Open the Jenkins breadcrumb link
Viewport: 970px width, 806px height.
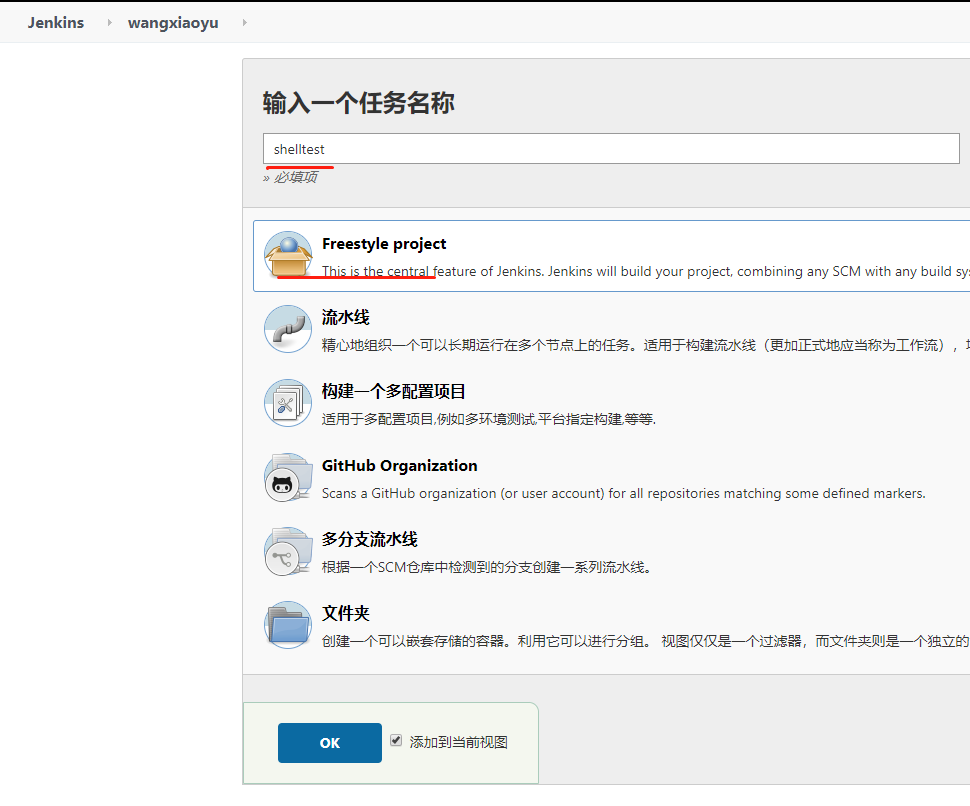click(x=56, y=22)
